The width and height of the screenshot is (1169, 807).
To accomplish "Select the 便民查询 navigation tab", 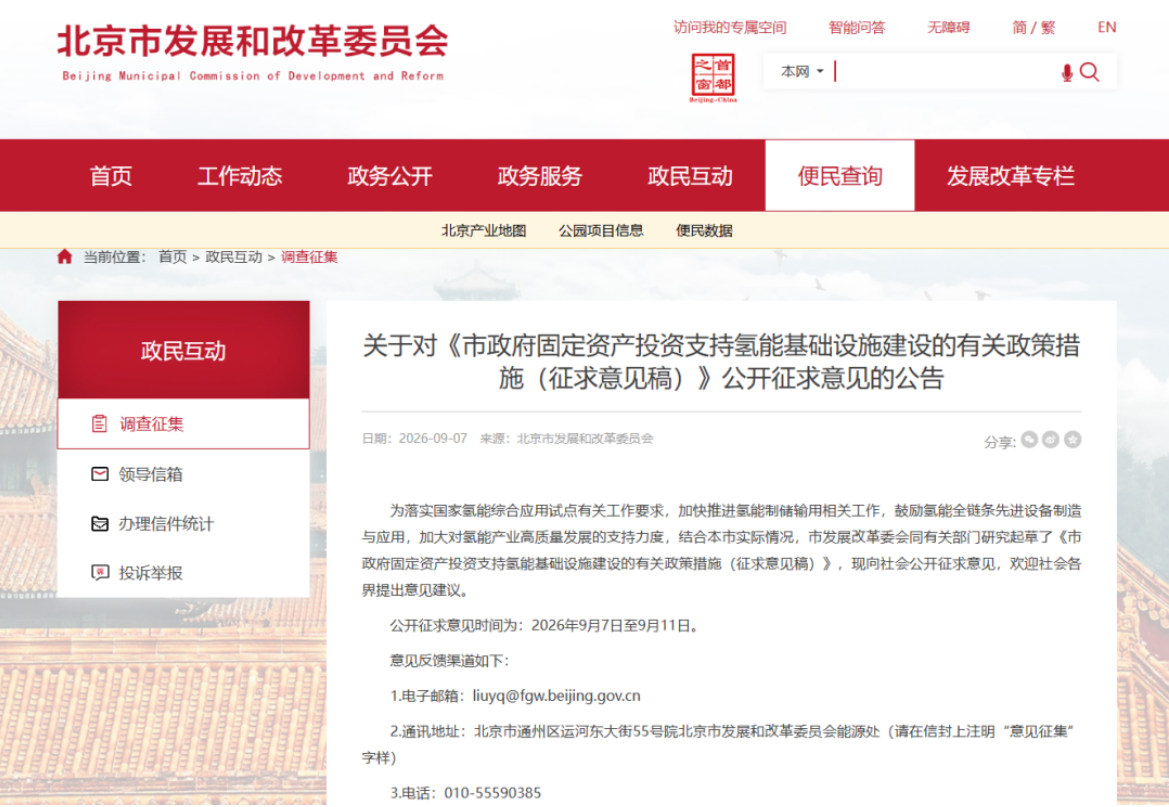I will (x=840, y=176).
